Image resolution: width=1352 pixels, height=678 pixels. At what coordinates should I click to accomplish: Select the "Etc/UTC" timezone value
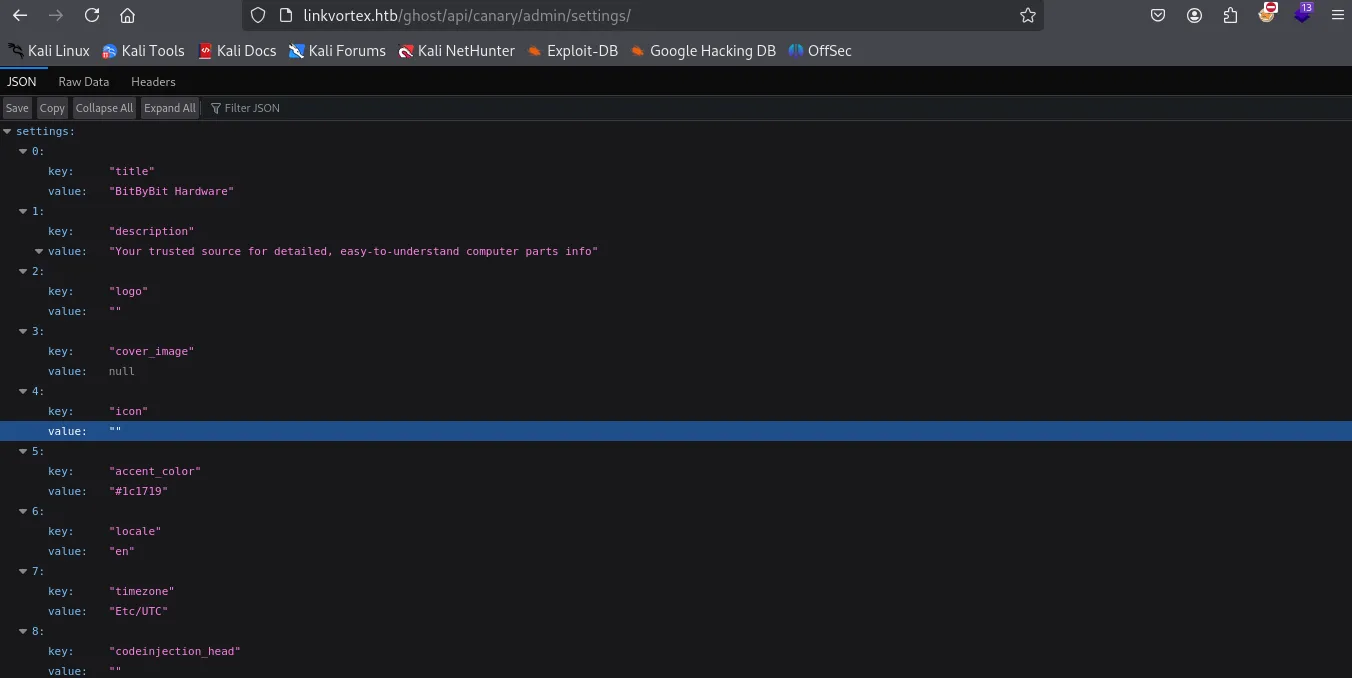coord(138,611)
